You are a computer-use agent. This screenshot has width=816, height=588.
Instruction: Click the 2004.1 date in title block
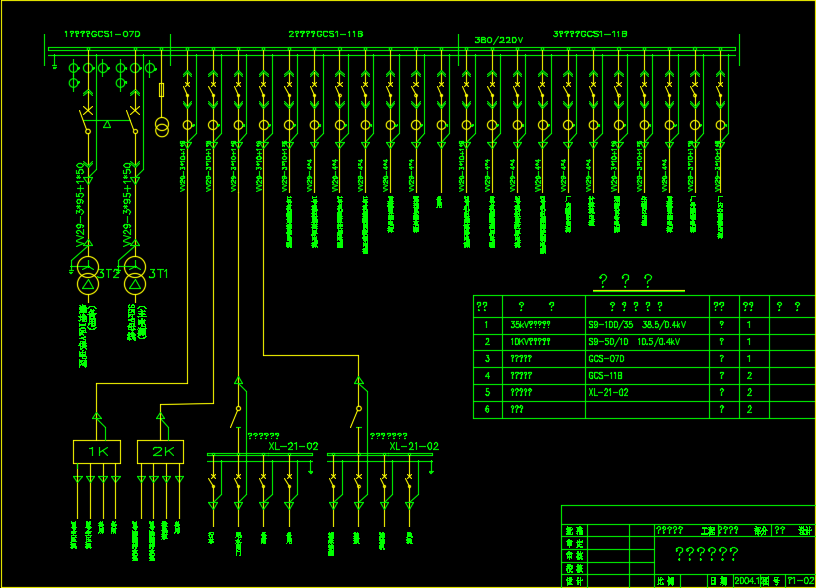click(x=747, y=580)
